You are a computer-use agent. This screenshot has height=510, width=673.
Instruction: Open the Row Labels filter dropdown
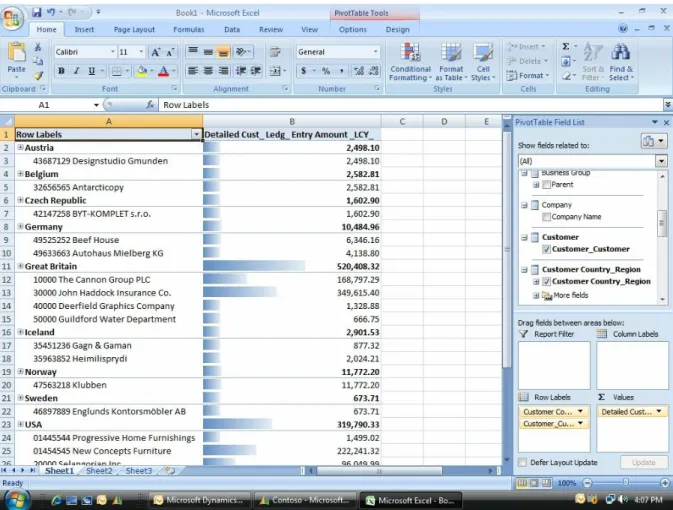[197, 134]
